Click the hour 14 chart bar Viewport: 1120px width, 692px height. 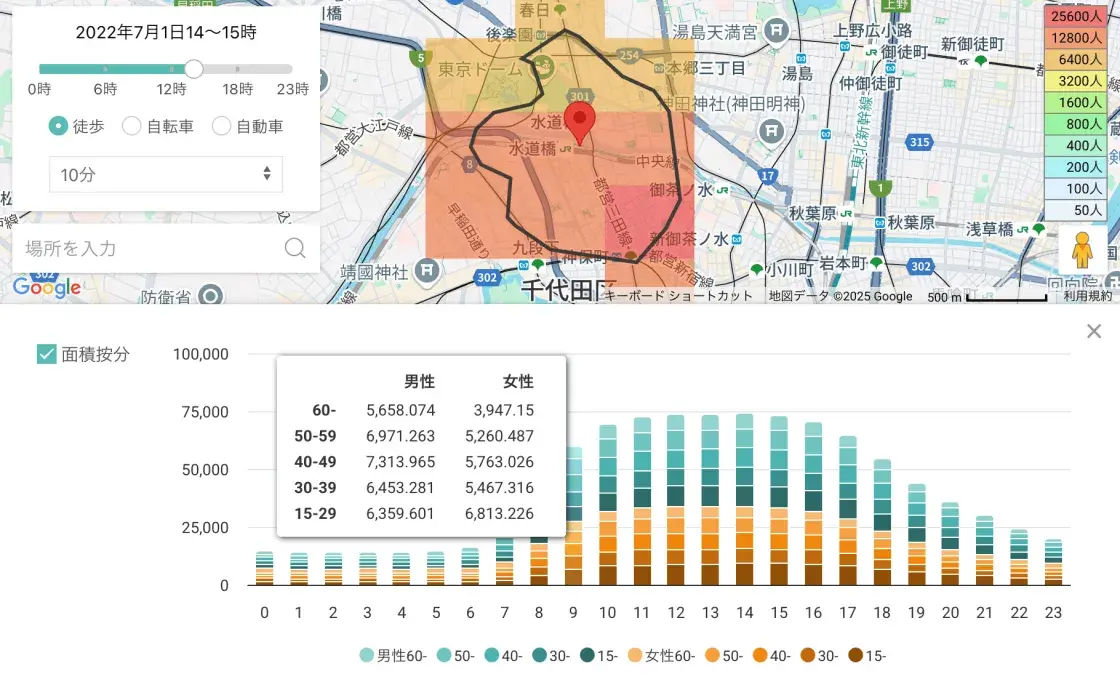point(744,499)
